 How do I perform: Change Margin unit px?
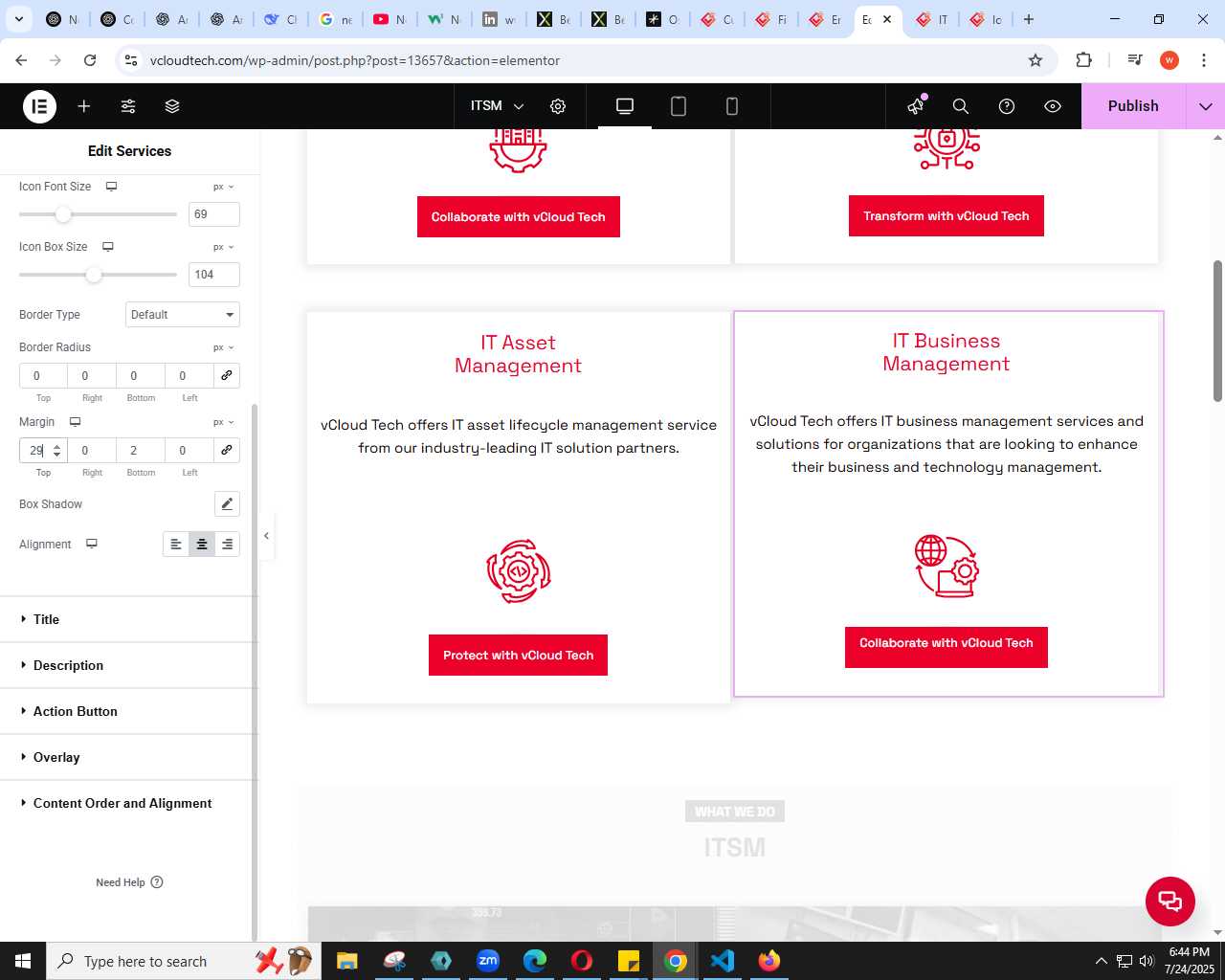pyautogui.click(x=224, y=422)
